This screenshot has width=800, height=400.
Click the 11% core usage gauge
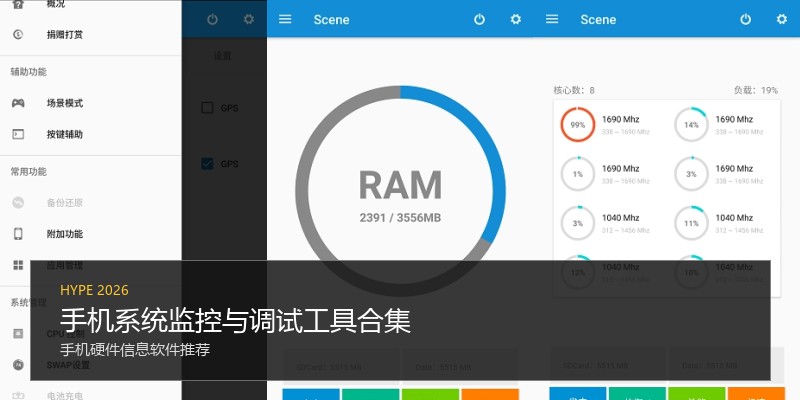point(691,223)
